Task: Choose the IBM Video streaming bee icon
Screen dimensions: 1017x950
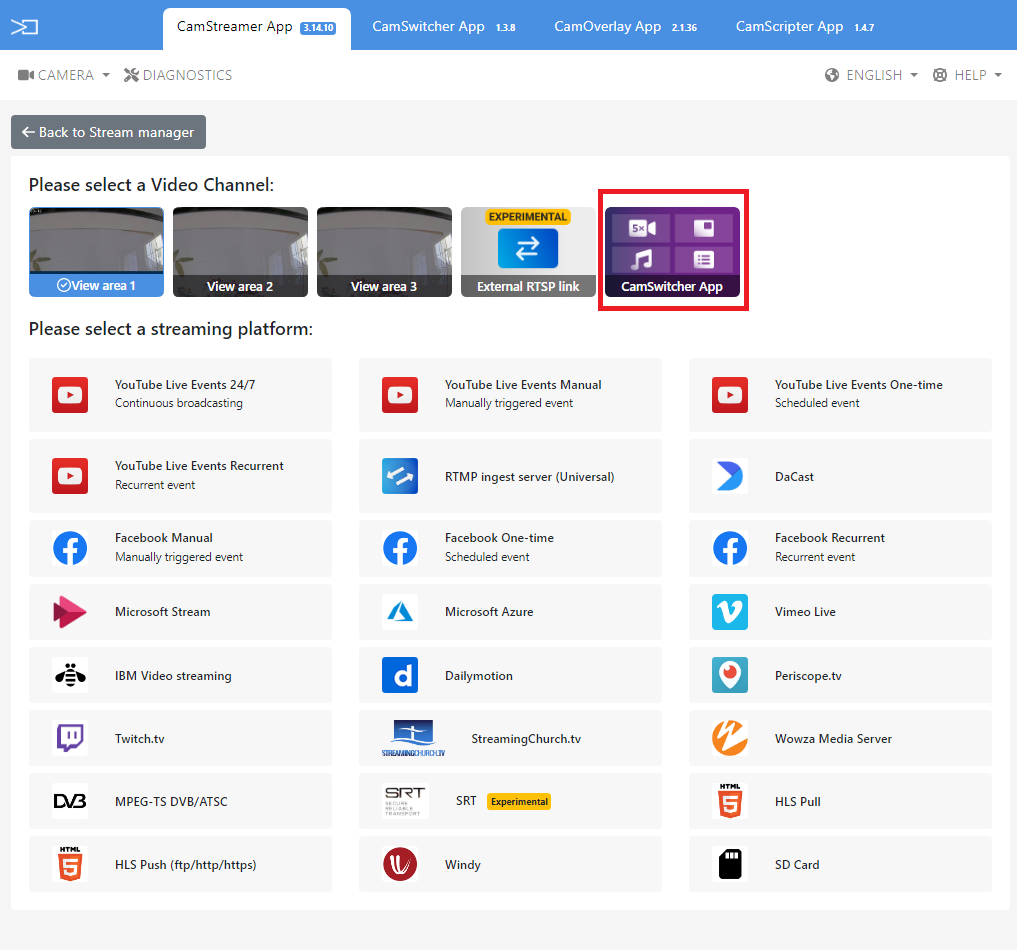Action: tap(70, 676)
